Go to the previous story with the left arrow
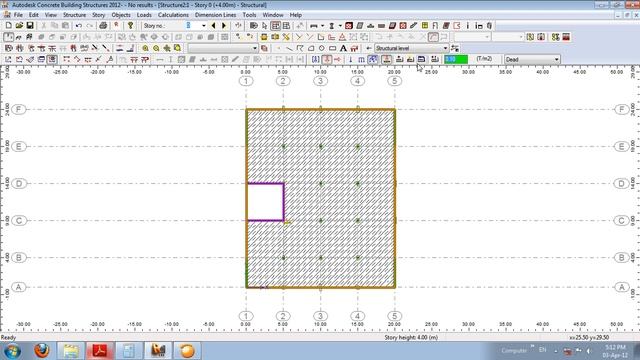 (213, 26)
